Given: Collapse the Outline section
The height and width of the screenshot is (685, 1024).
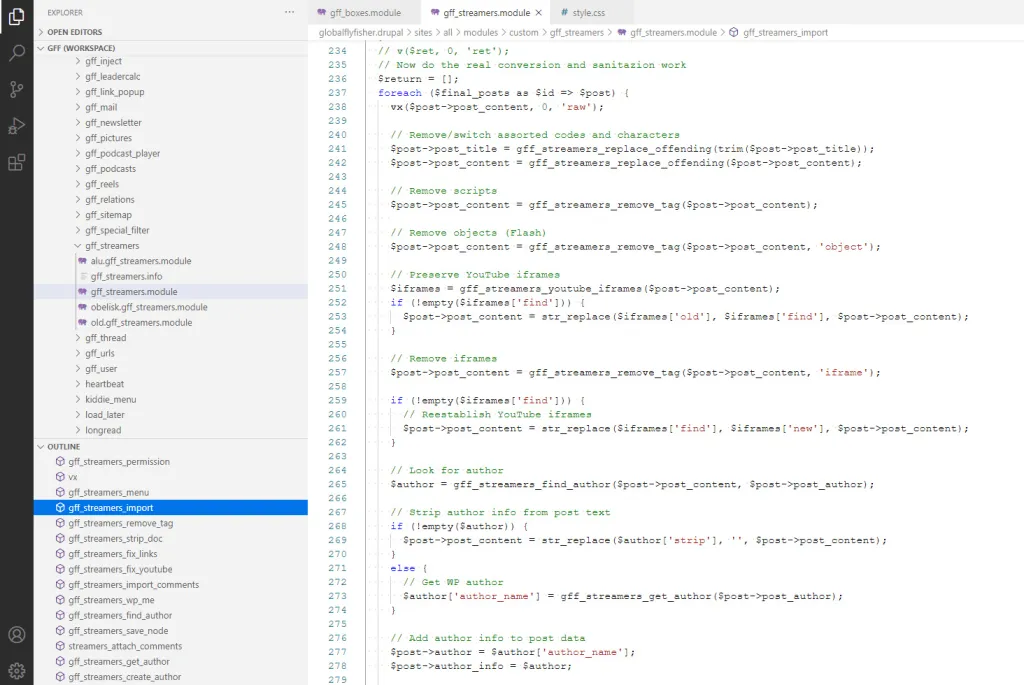Looking at the screenshot, I should [x=62, y=446].
